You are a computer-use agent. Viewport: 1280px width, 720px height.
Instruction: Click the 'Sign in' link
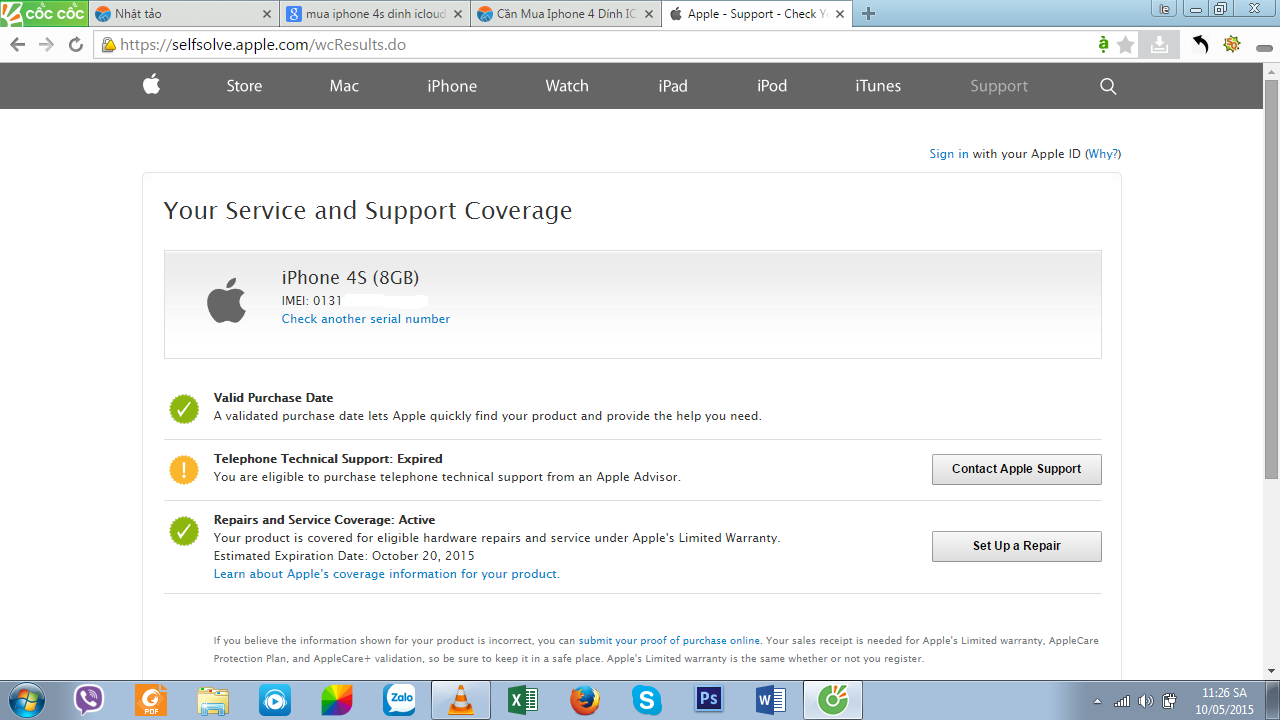[x=949, y=154]
